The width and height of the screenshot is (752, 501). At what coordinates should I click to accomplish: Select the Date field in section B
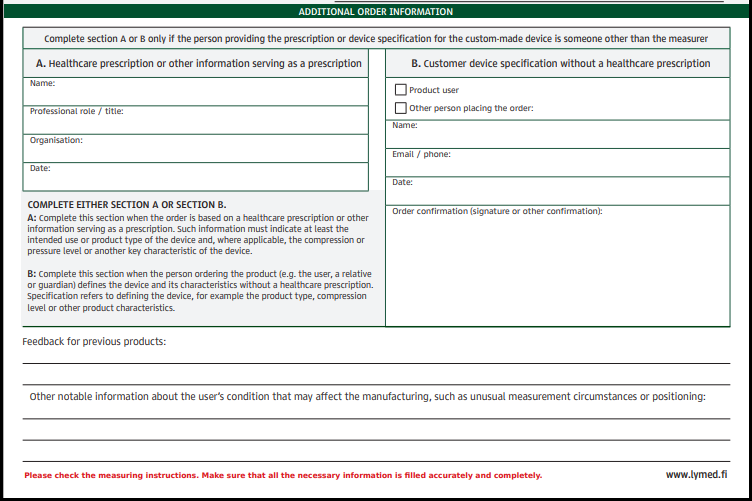(557, 192)
